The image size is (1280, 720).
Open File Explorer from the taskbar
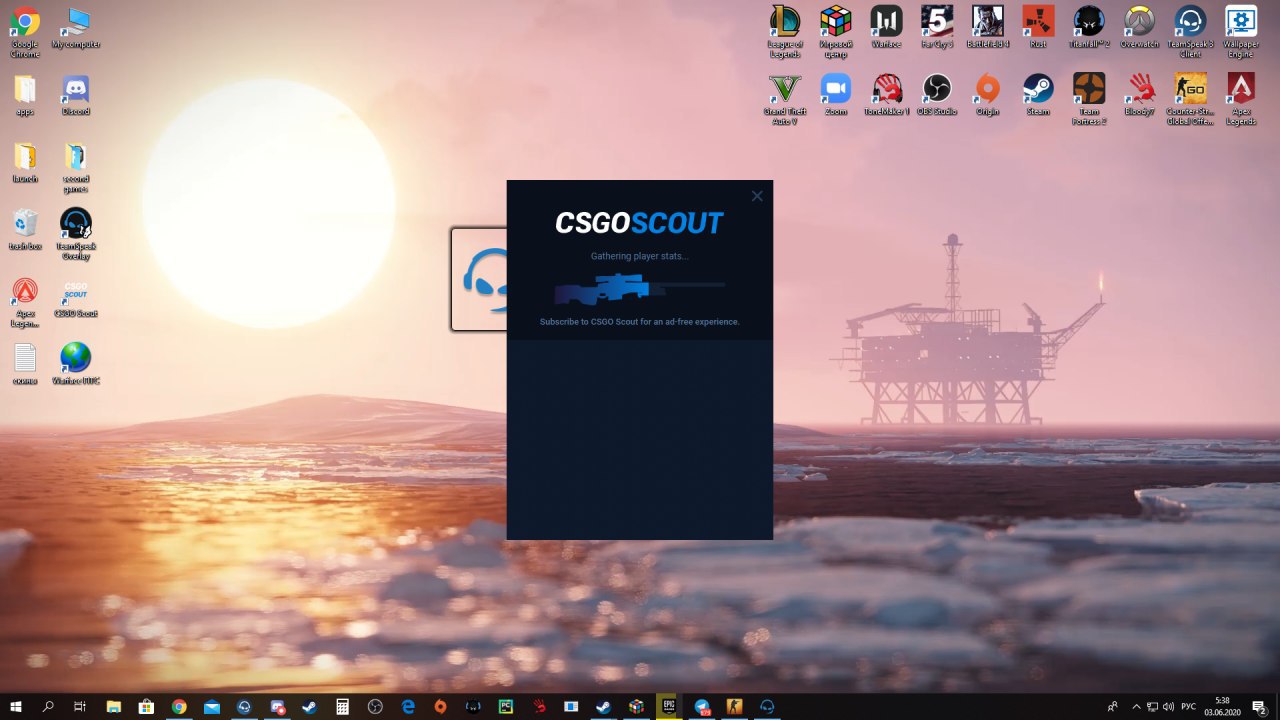tap(113, 706)
